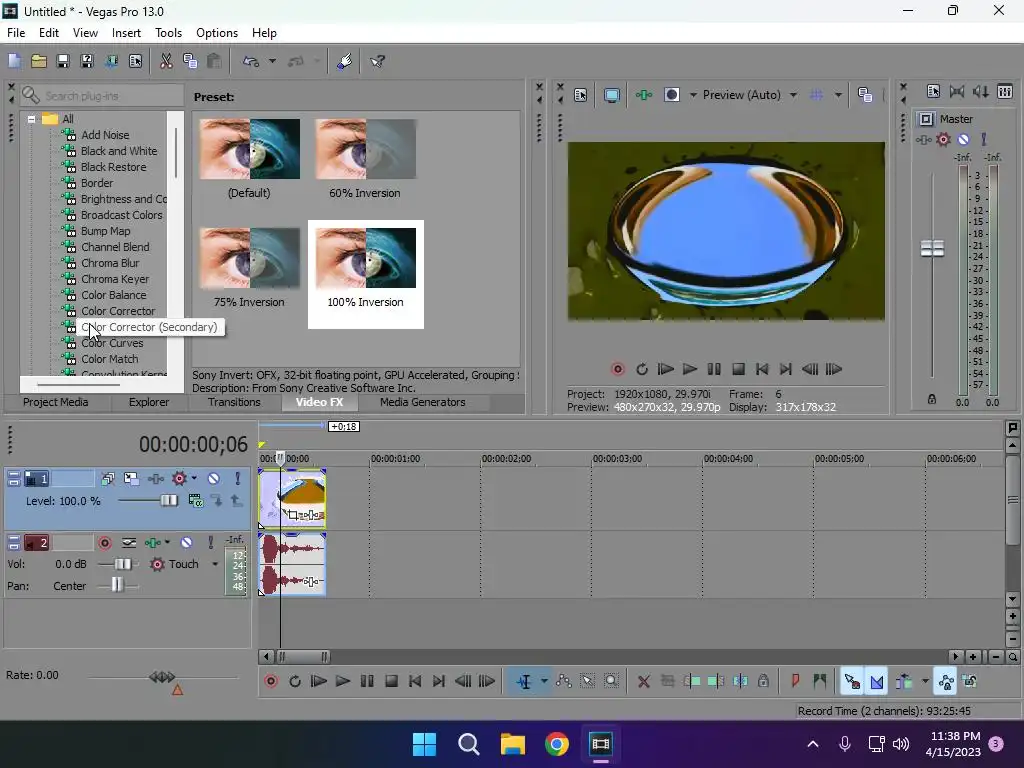Solo audio track 2 with exclamation icon
Image resolution: width=1024 pixels, height=768 pixels.
pyautogui.click(x=210, y=543)
